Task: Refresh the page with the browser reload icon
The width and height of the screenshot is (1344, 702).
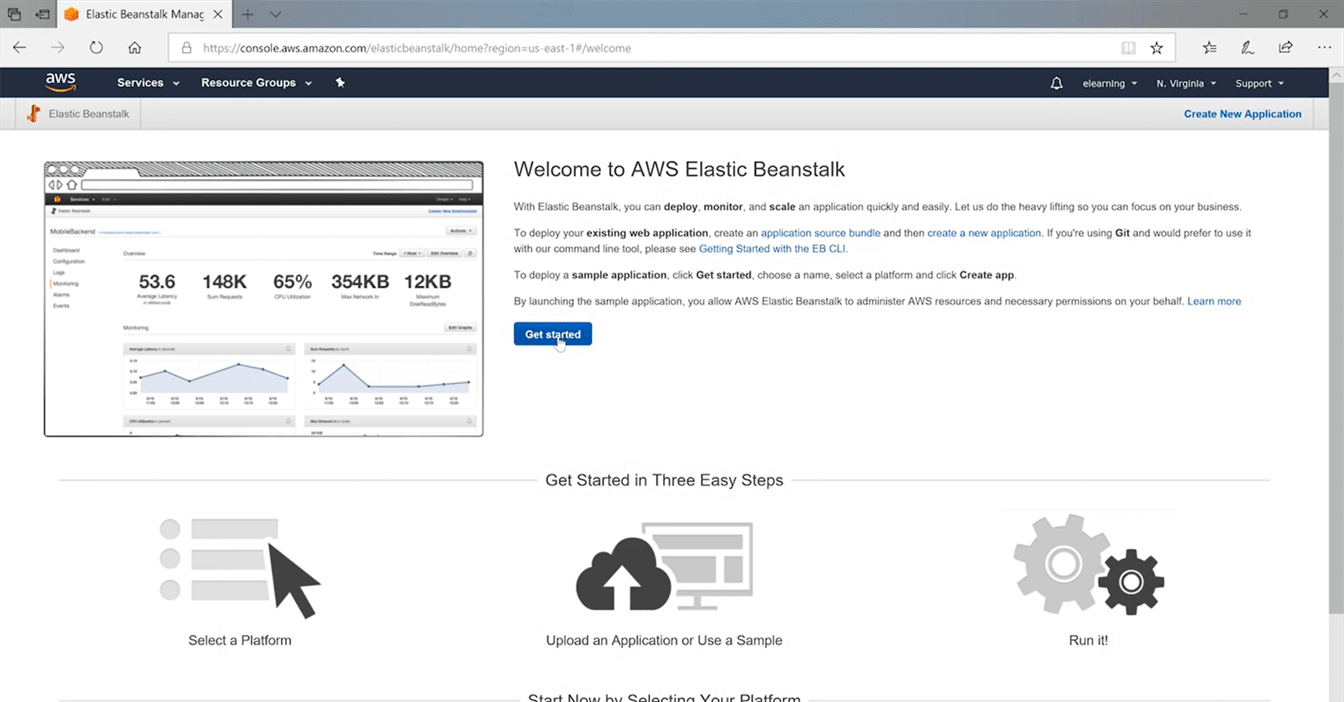Action: [x=96, y=48]
